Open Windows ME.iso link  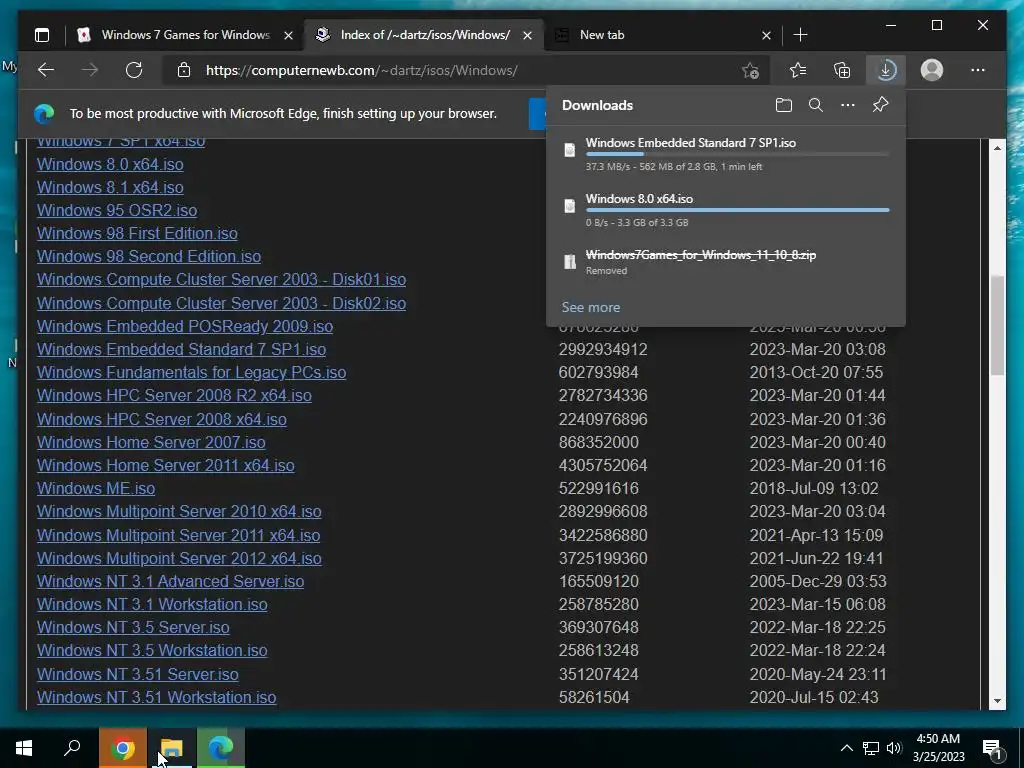[x=96, y=488]
